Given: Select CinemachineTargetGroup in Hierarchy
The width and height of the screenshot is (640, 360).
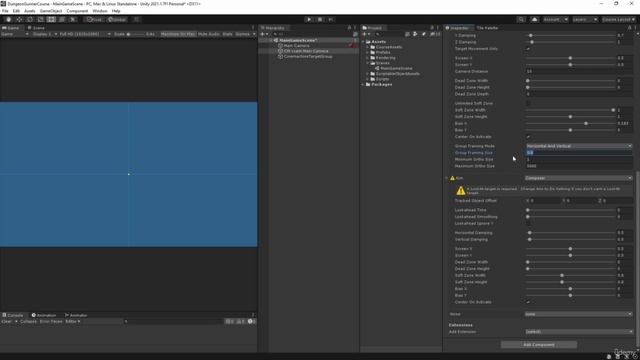Looking at the screenshot, I should click(x=307, y=56).
